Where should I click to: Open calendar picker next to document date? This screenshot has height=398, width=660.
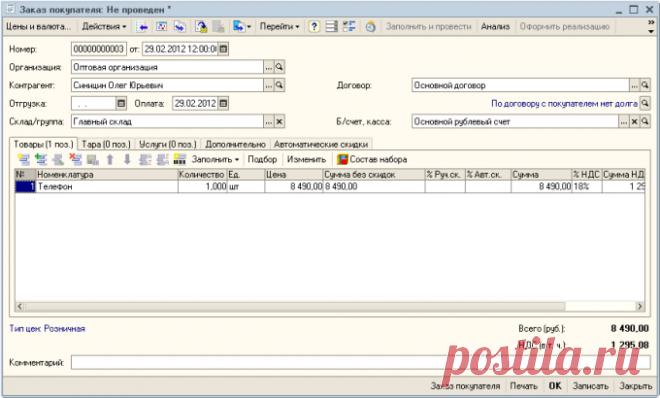point(224,49)
